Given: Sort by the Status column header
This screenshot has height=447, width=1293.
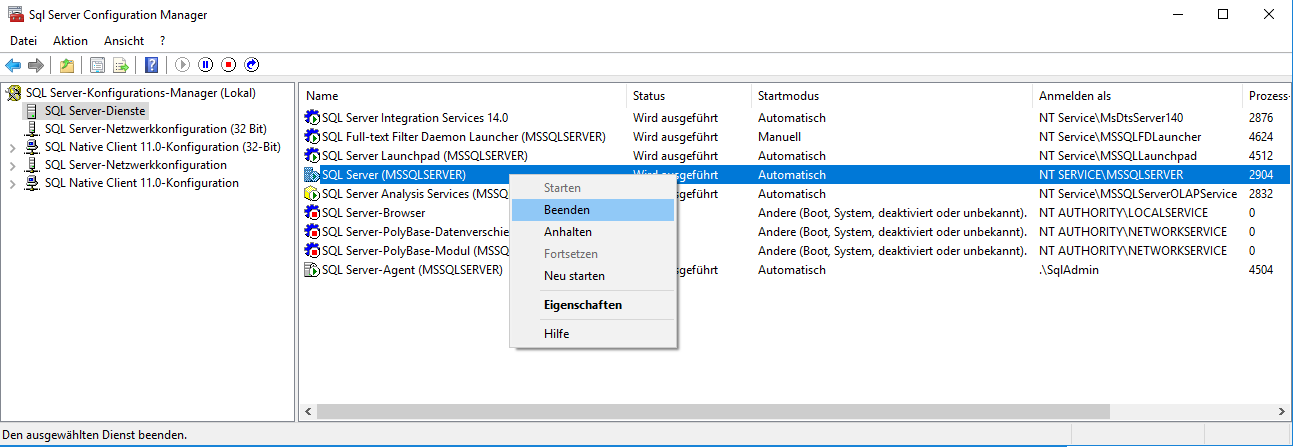Looking at the screenshot, I should 689,96.
